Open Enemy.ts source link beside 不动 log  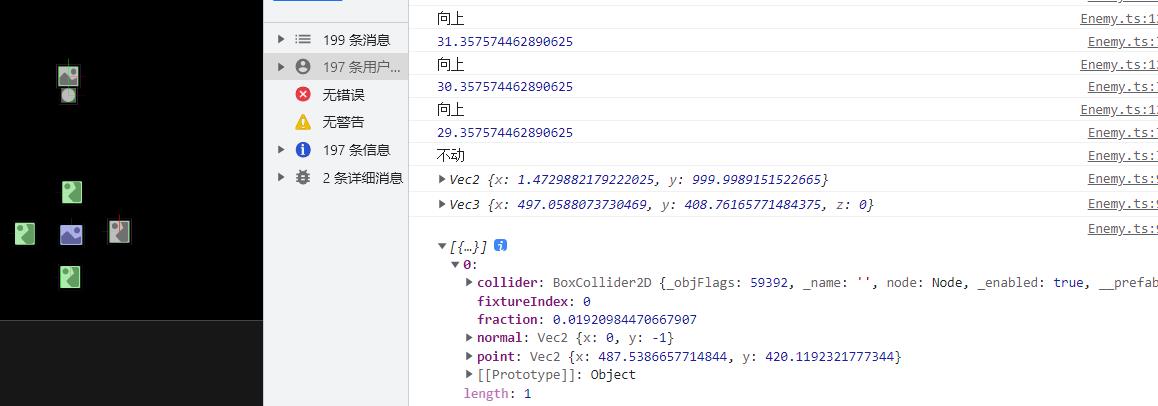1122,156
